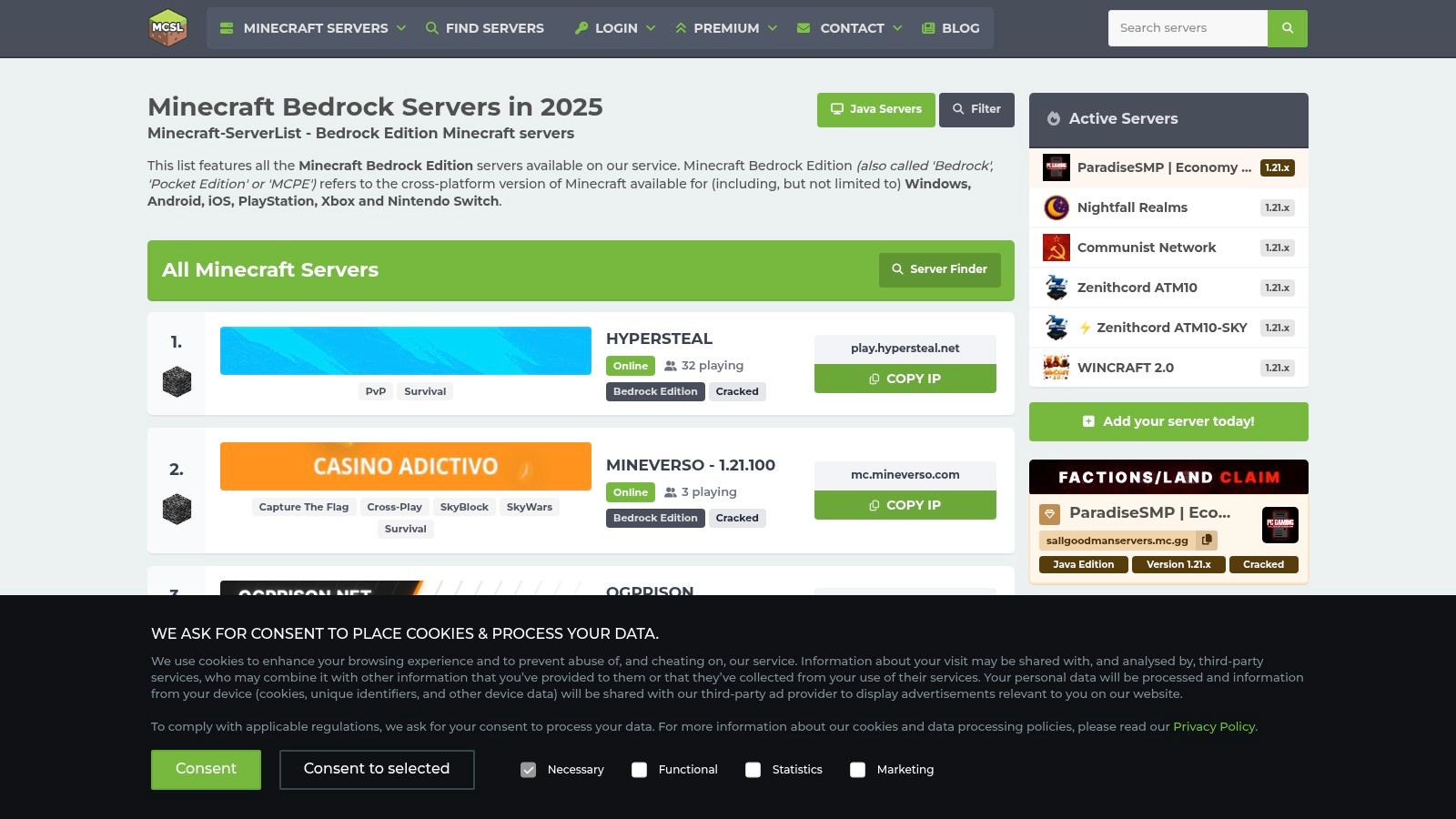The height and width of the screenshot is (819, 1456).
Task: Open the Zenithcord ATM10-SKY server icon
Action: click(x=1057, y=328)
